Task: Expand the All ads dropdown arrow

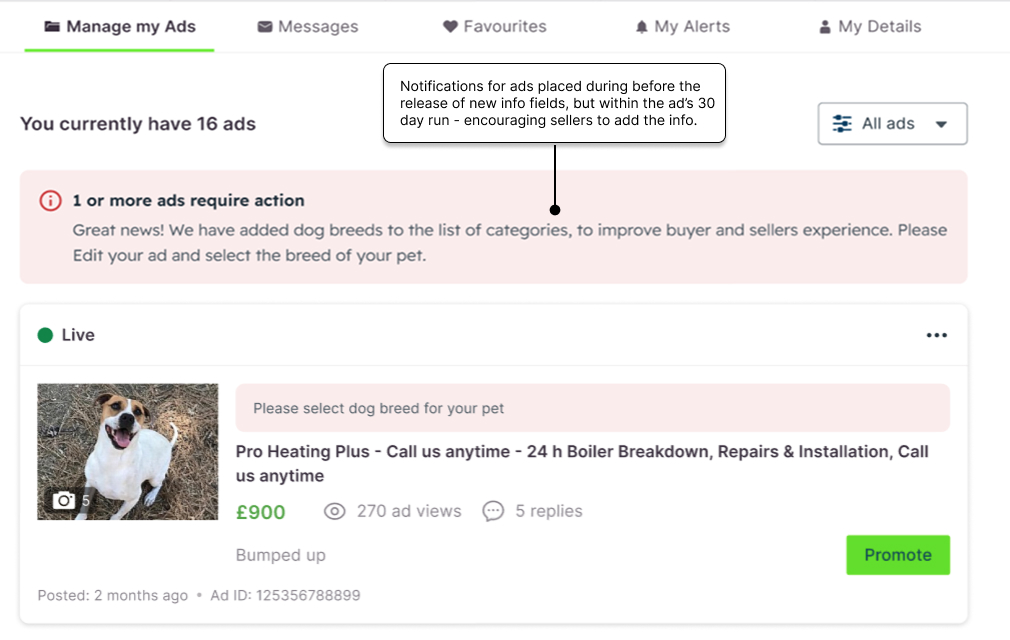Action: [941, 125]
